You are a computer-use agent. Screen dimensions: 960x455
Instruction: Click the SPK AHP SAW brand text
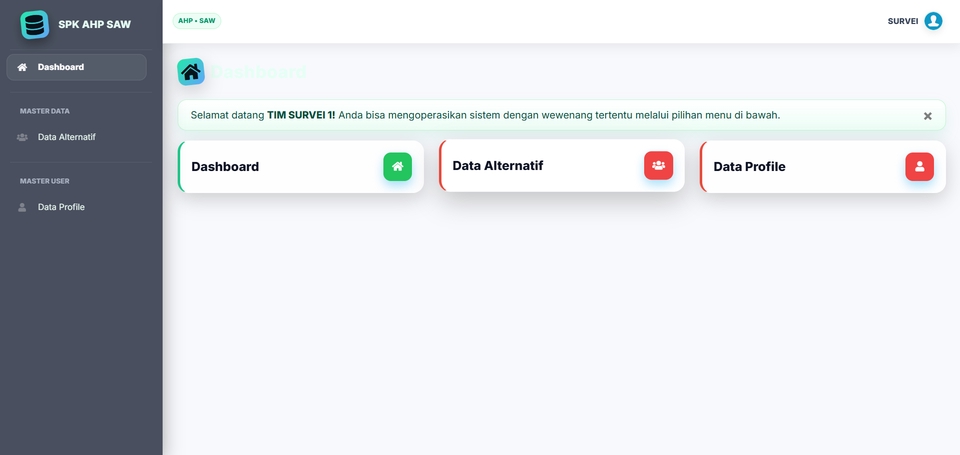coord(94,24)
